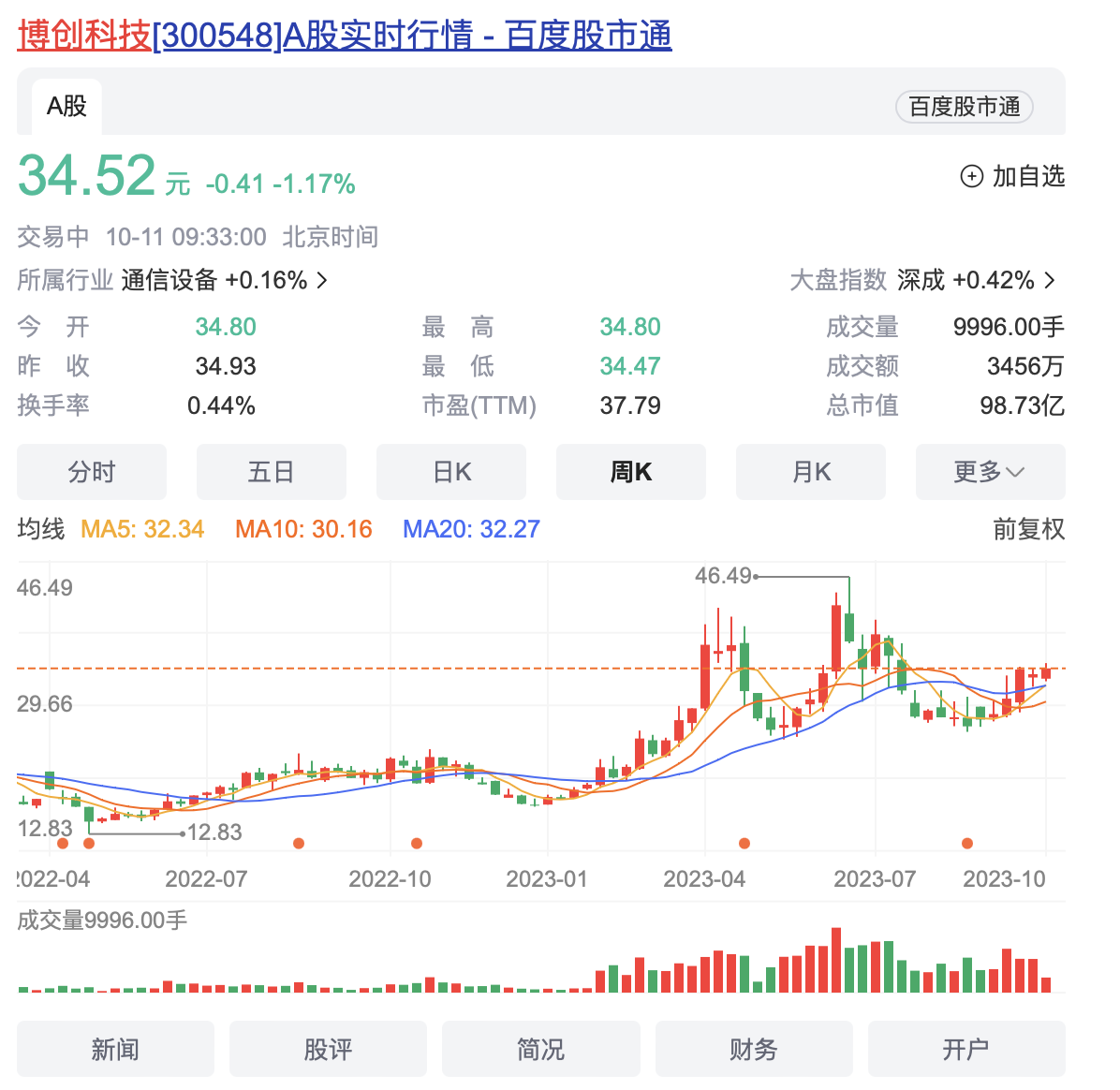Screen dimensions: 1120x1090
Task: Select the 周K chart tab
Action: tap(631, 472)
